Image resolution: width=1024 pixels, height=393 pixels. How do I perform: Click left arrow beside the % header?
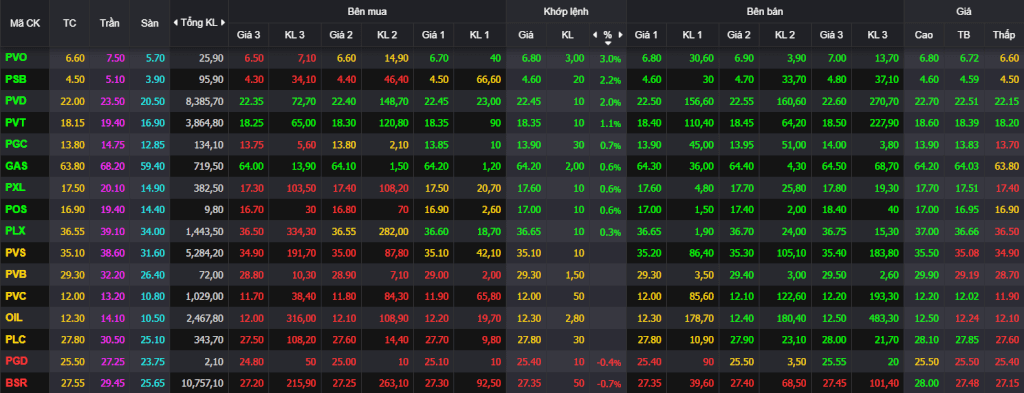click(x=595, y=35)
